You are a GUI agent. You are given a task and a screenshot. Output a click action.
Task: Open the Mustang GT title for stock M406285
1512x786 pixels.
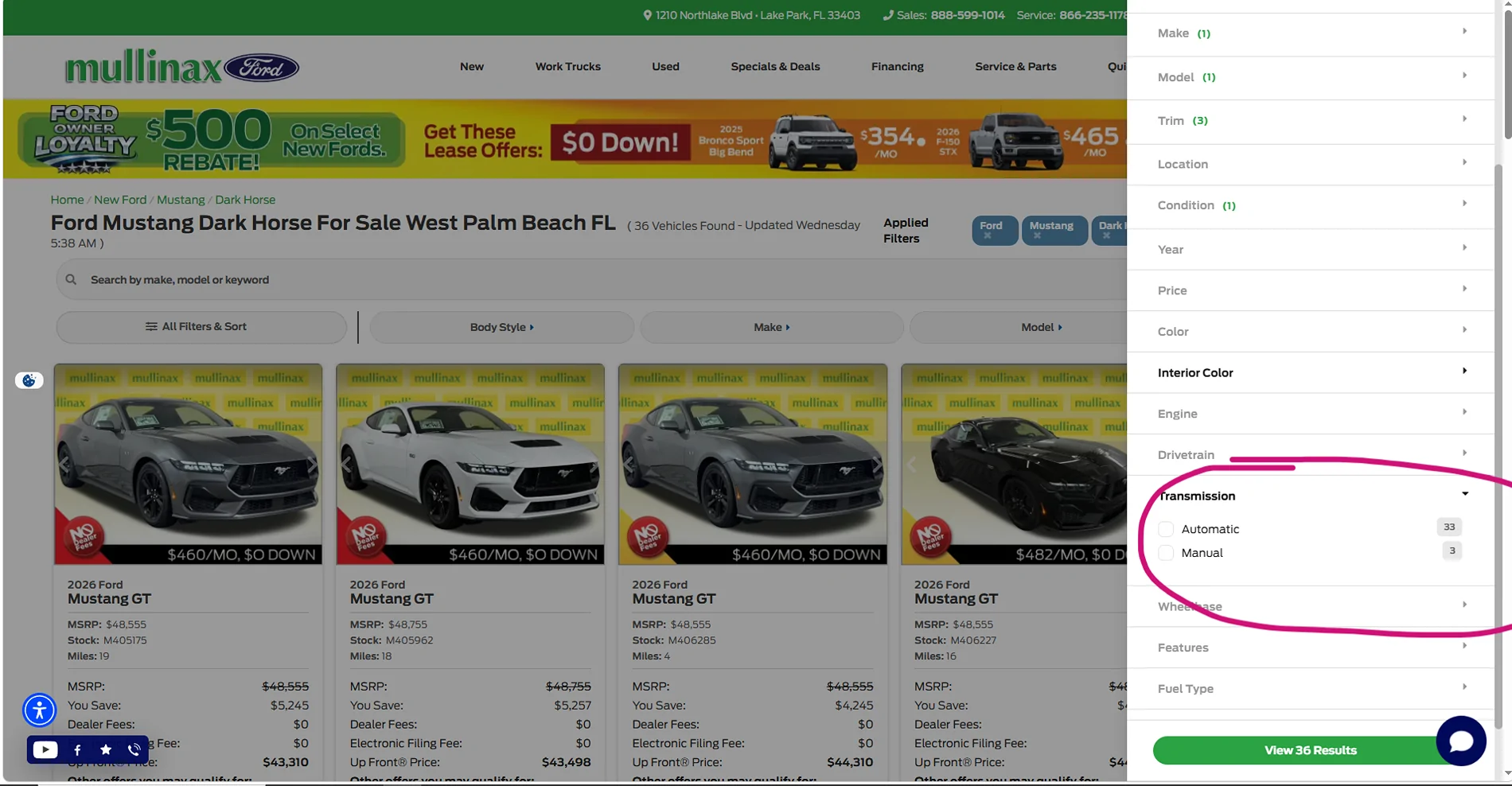click(673, 599)
